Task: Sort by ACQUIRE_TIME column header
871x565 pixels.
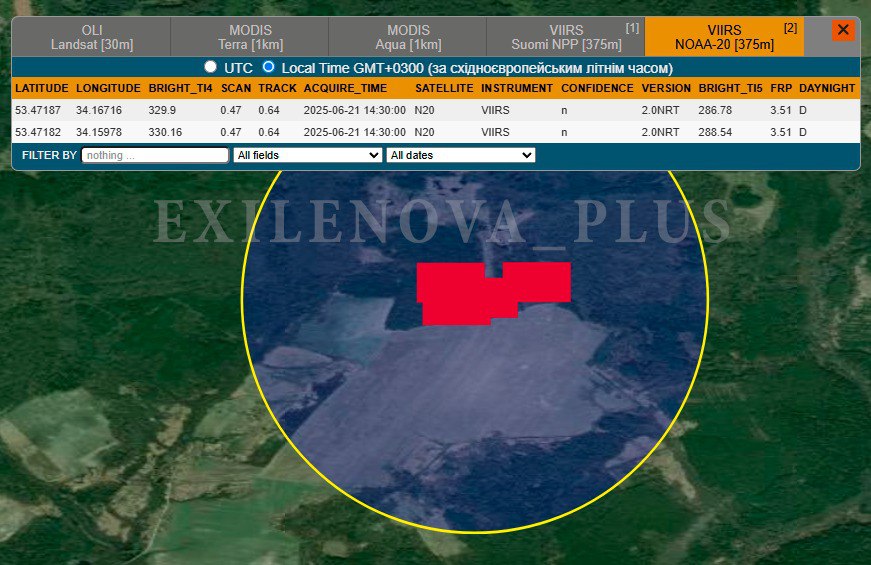Action: (x=345, y=88)
